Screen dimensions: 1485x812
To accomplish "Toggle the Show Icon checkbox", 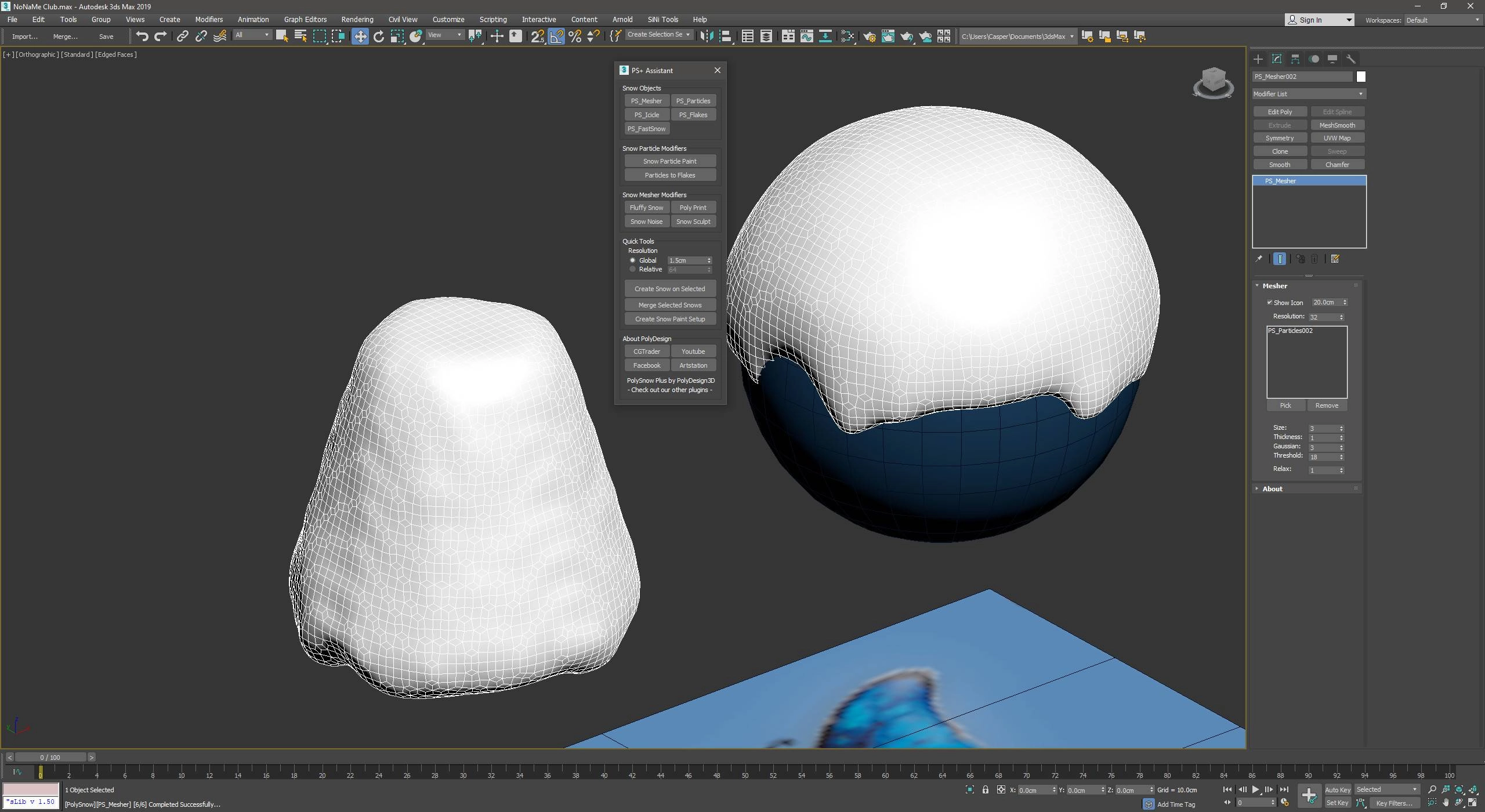I will pos(1269,302).
